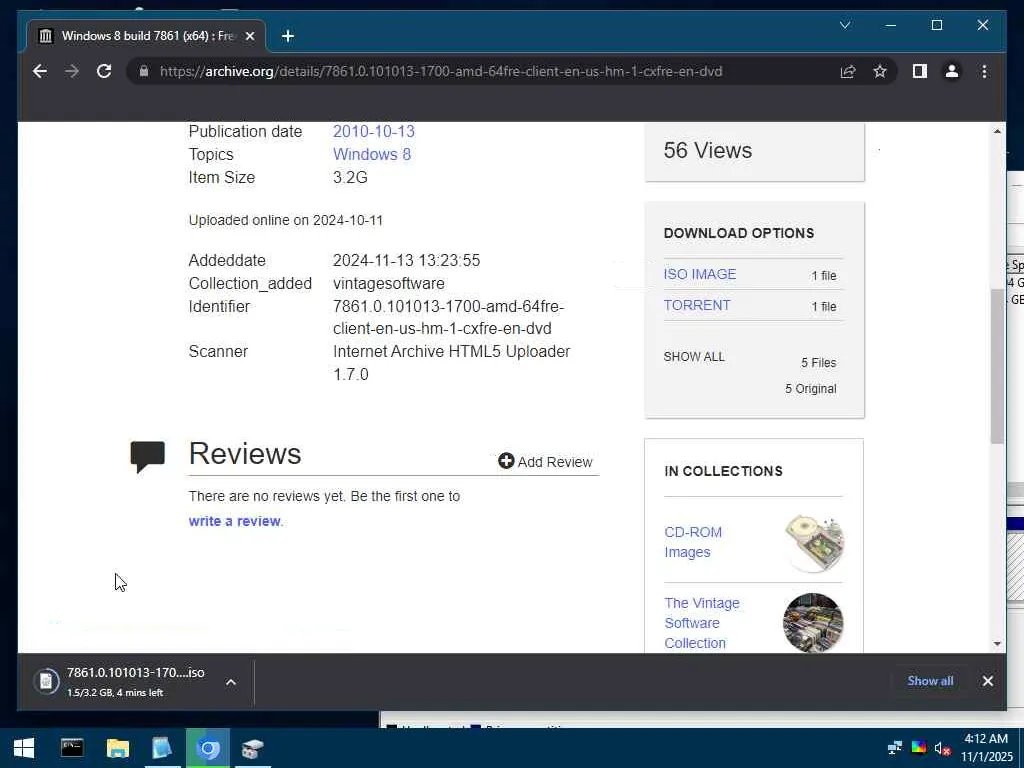Click Show all downloads

pyautogui.click(x=930, y=680)
